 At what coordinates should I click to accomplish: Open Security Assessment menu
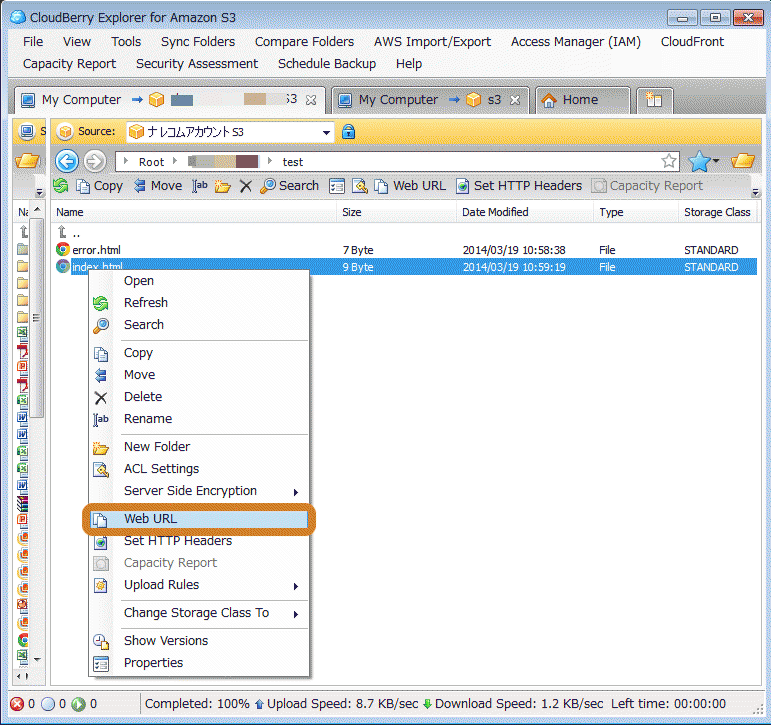(x=197, y=64)
